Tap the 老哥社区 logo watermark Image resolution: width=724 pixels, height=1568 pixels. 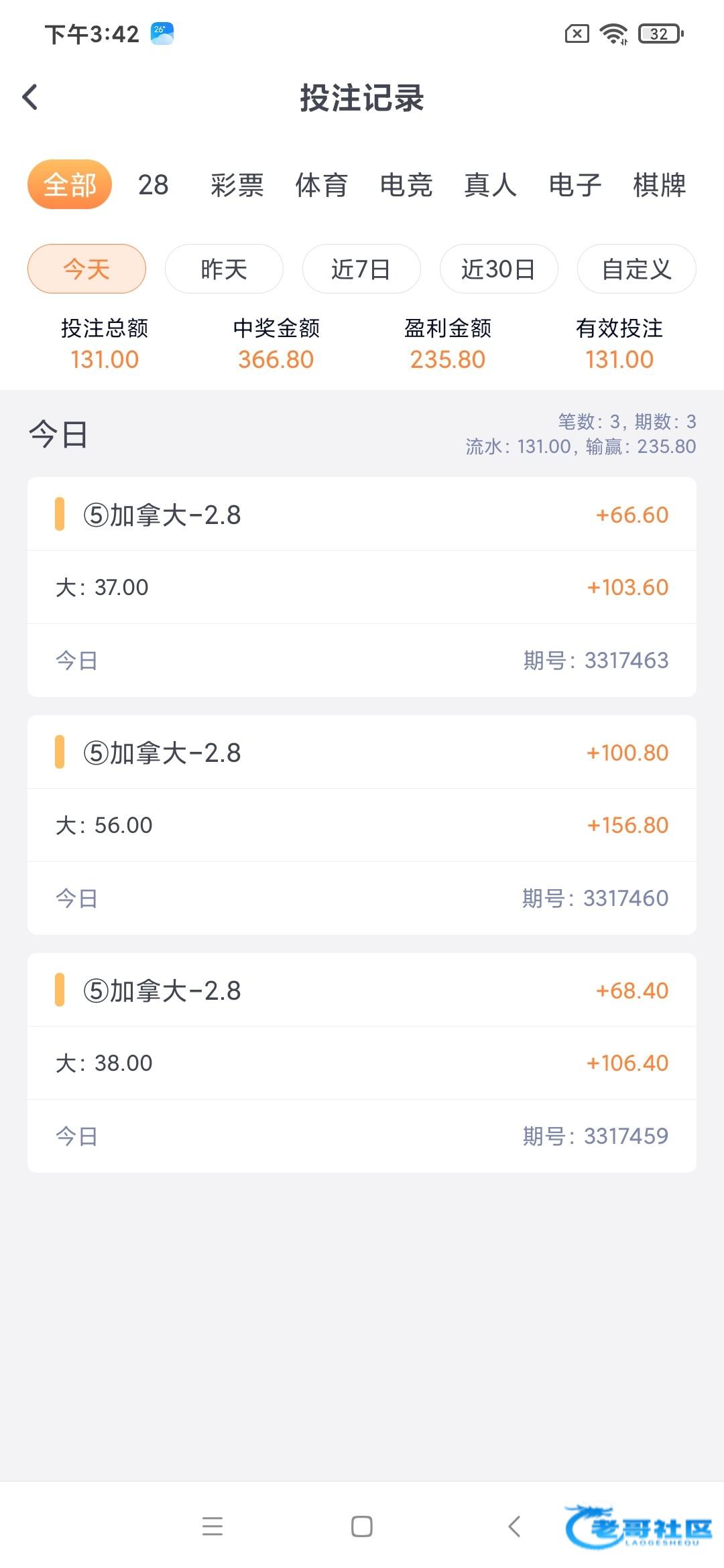pyautogui.click(x=639, y=1528)
